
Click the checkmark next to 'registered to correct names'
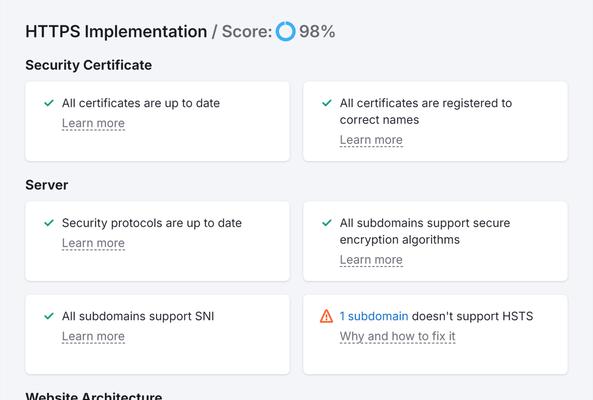click(327, 103)
